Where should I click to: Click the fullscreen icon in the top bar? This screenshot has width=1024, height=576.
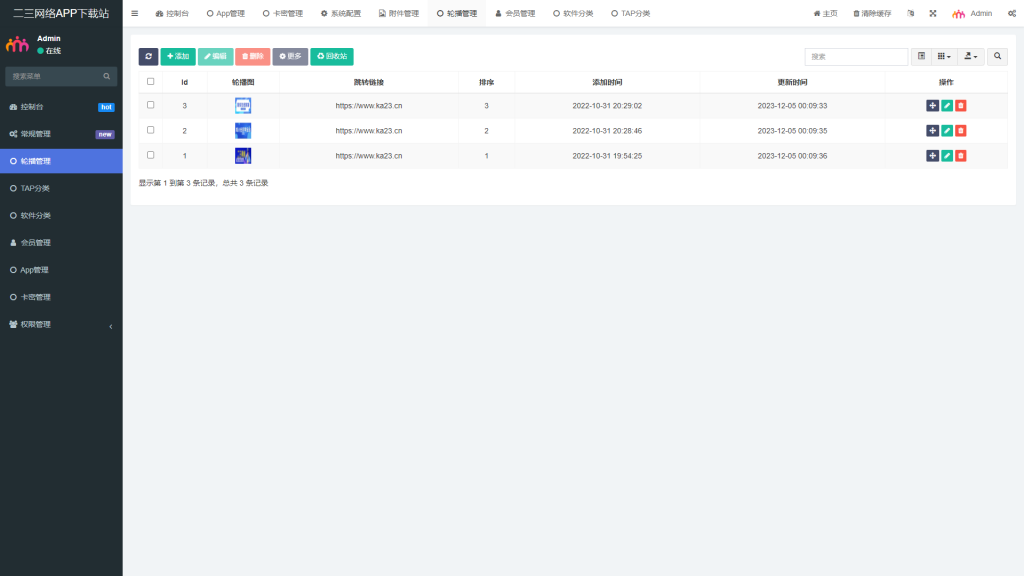[x=932, y=14]
